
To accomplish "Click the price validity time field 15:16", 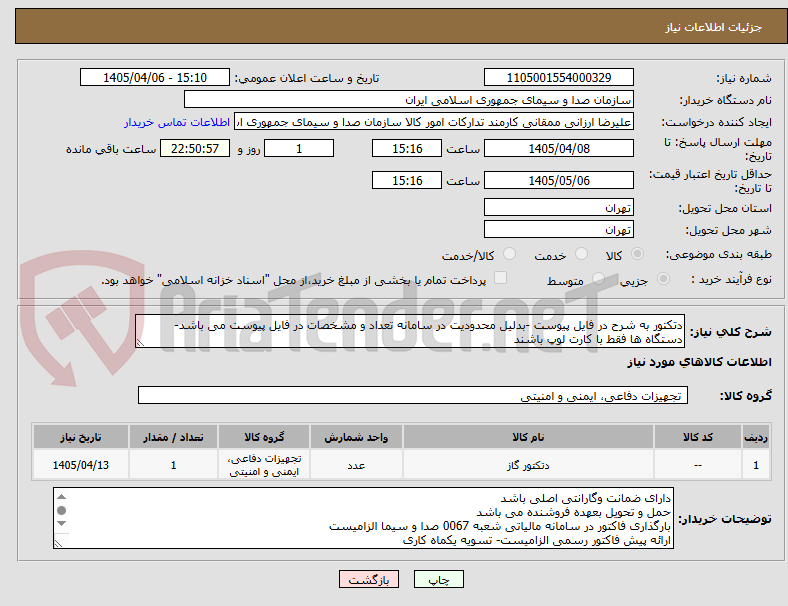I will pyautogui.click(x=407, y=180).
